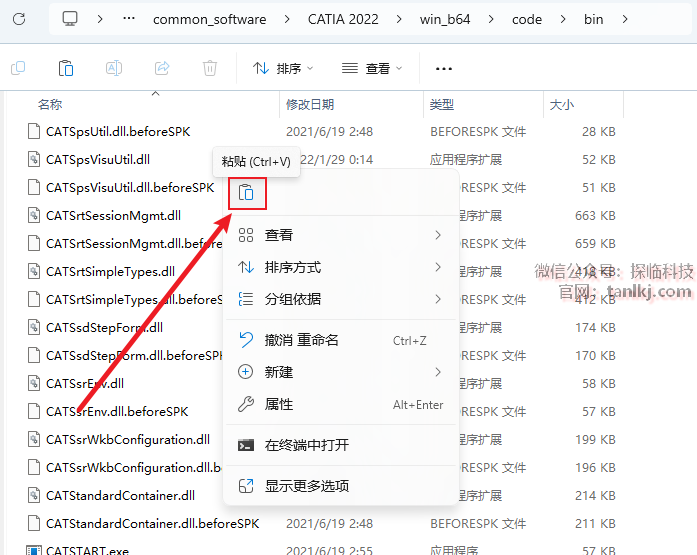
Task: Go to the CATIA 2022 folder in the breadcrumb
Action: point(343,19)
